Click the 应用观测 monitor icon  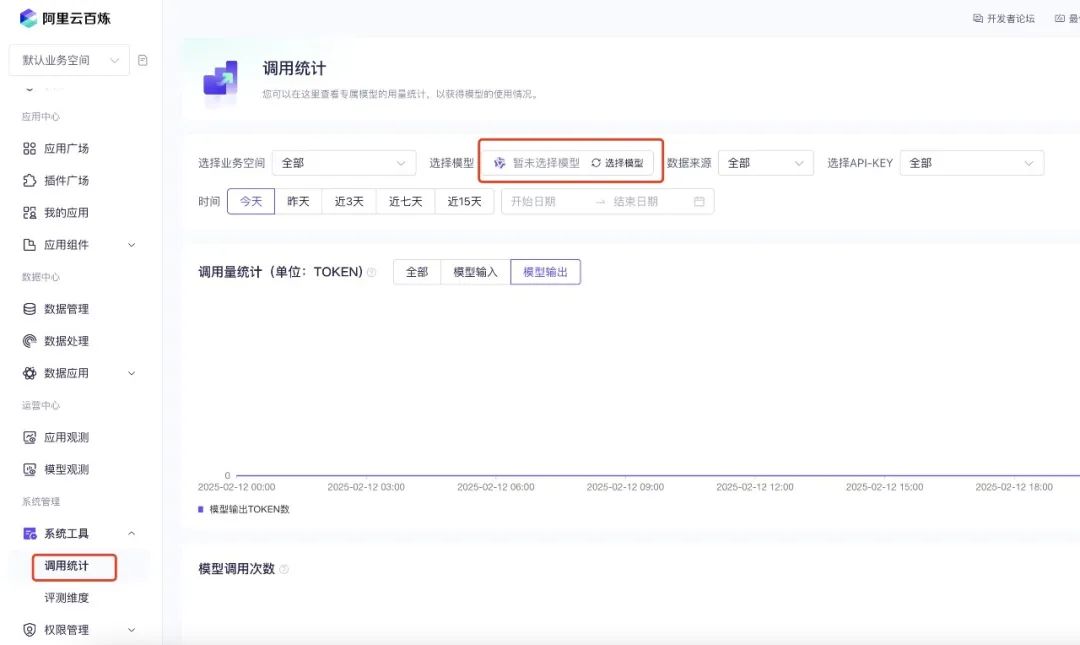point(30,438)
